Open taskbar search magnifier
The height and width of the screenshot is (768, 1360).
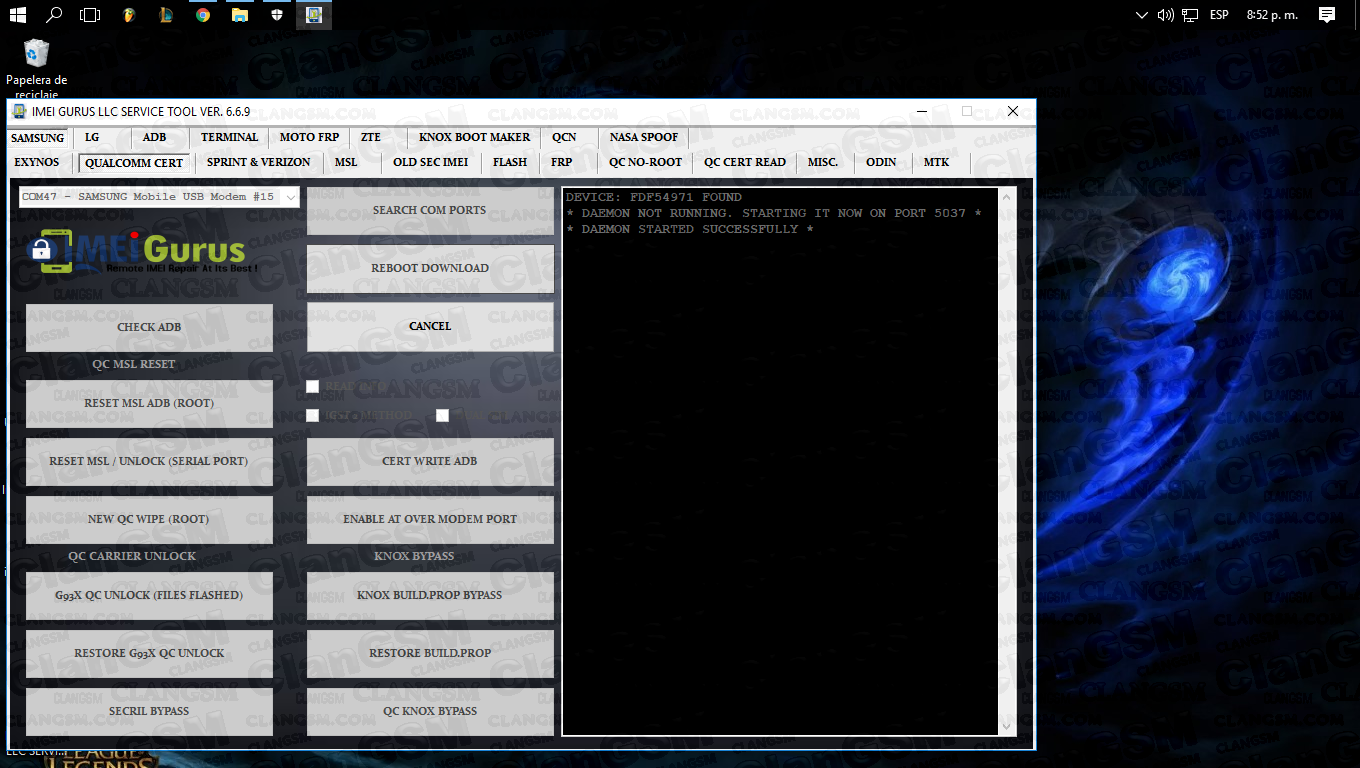tap(54, 15)
